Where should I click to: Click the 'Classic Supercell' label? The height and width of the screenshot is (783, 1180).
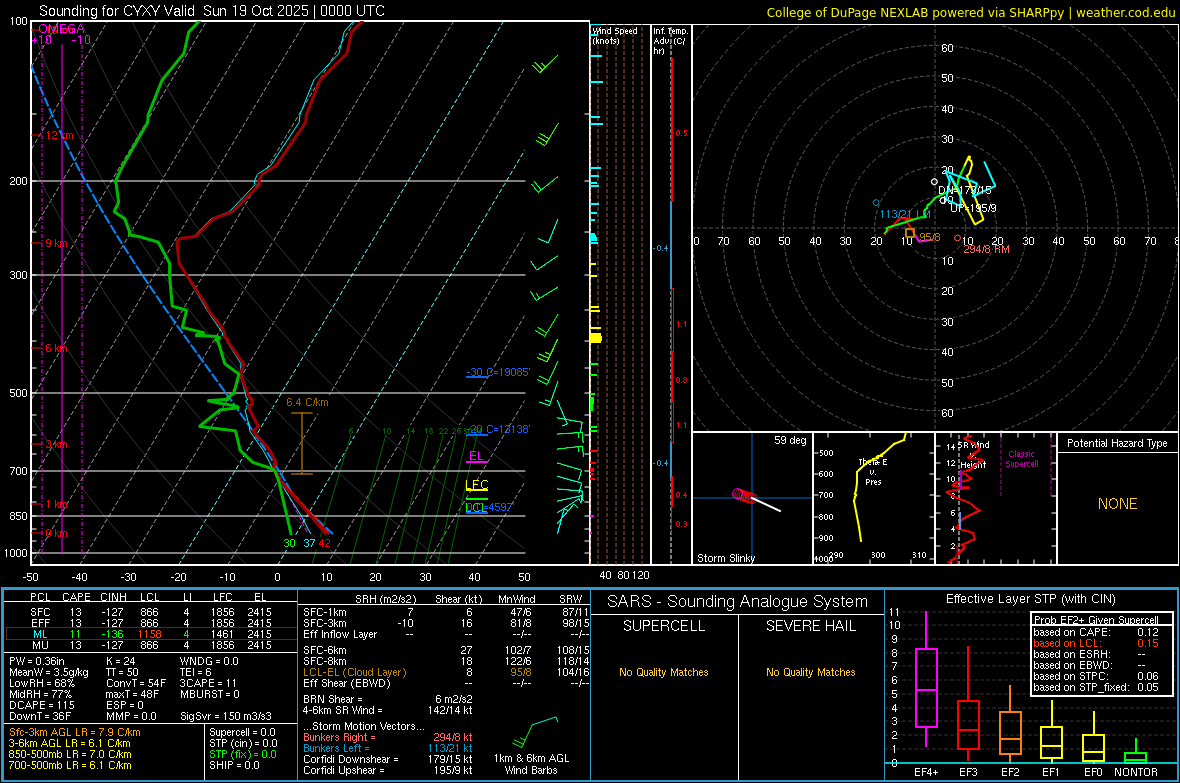1021,459
